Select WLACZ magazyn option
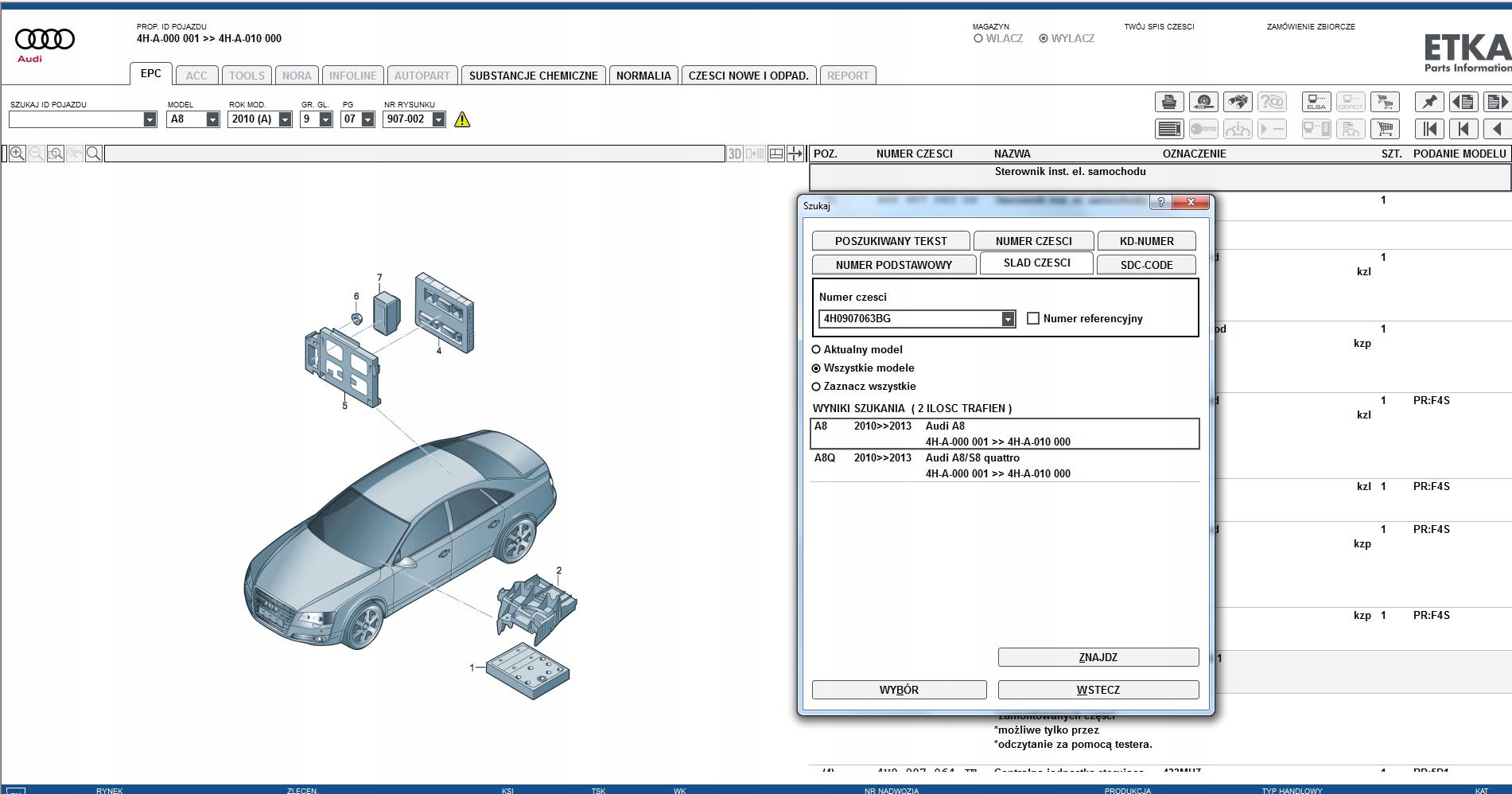The height and width of the screenshot is (794, 1512). [978, 38]
